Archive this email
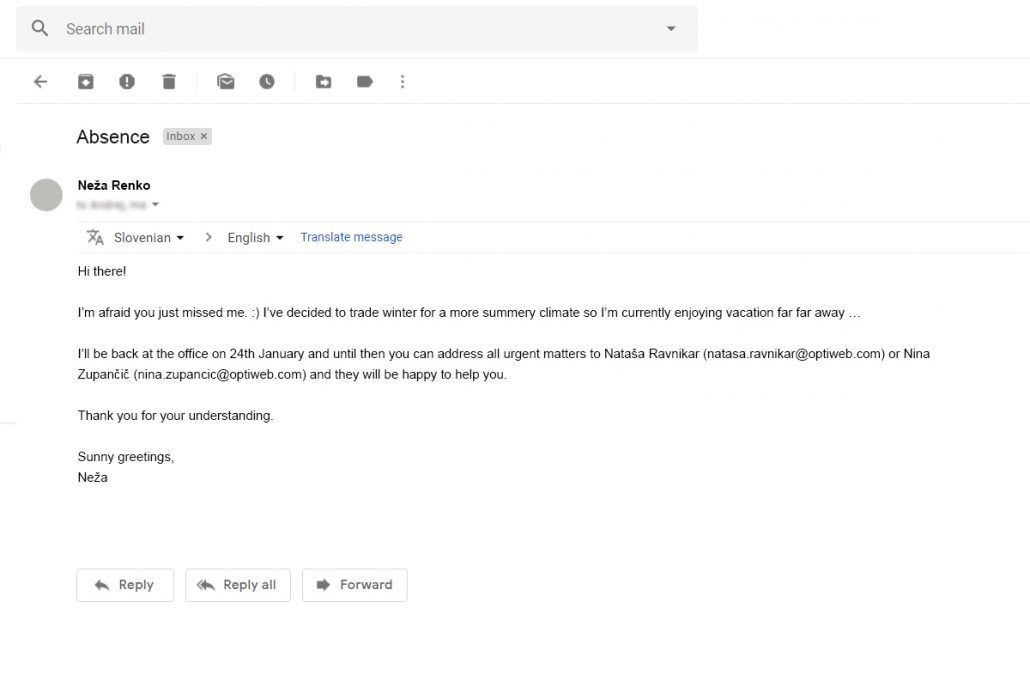Screen dimensions: 1030x687 [86, 82]
